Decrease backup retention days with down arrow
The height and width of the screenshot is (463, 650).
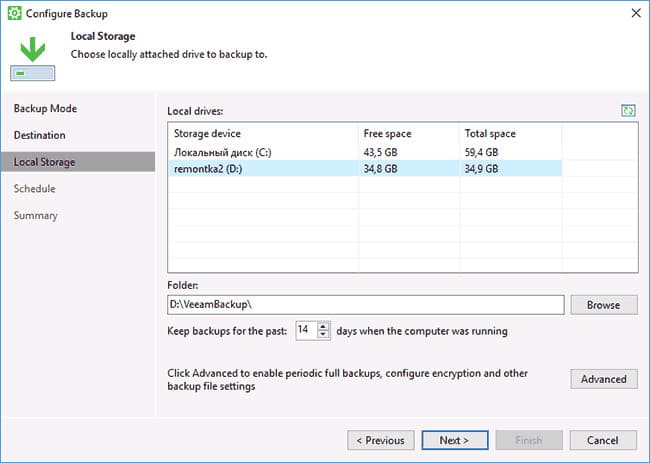(323, 335)
